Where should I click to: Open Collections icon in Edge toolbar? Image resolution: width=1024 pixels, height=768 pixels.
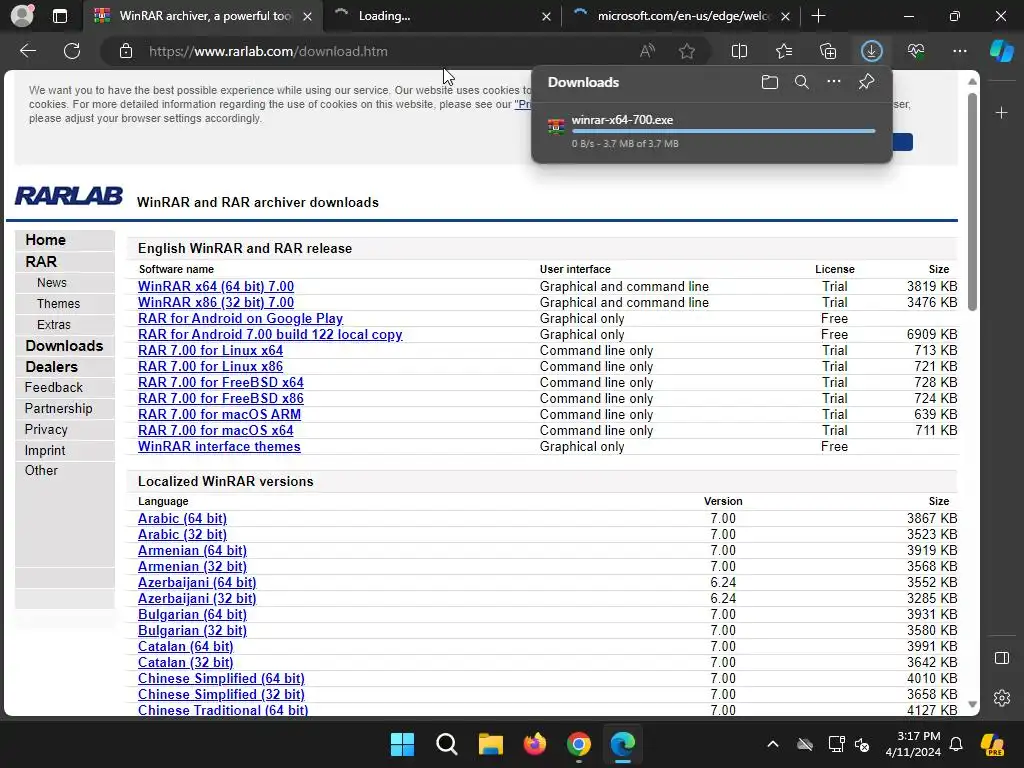(827, 51)
